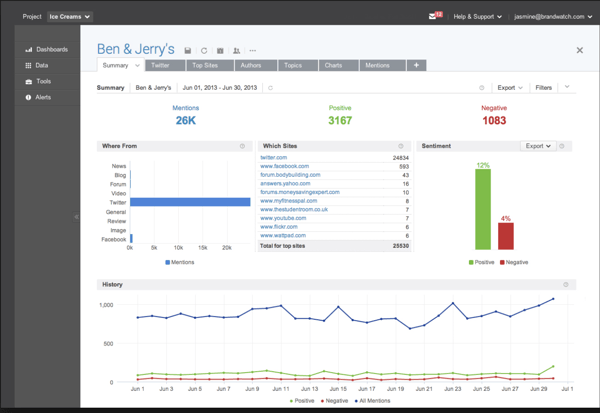
Task: Open the jasmine@brandwatch.com account menu
Action: [553, 16]
